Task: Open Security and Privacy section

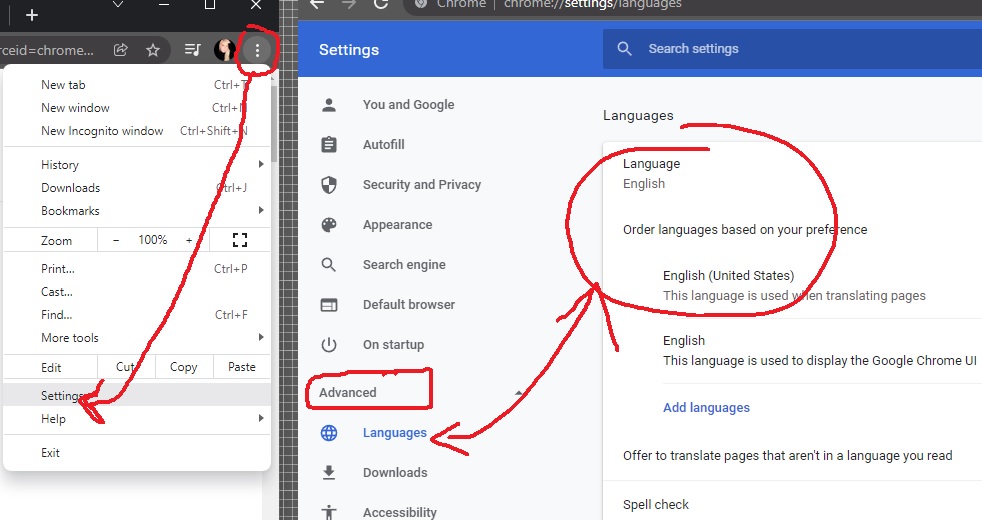Action: (x=422, y=185)
